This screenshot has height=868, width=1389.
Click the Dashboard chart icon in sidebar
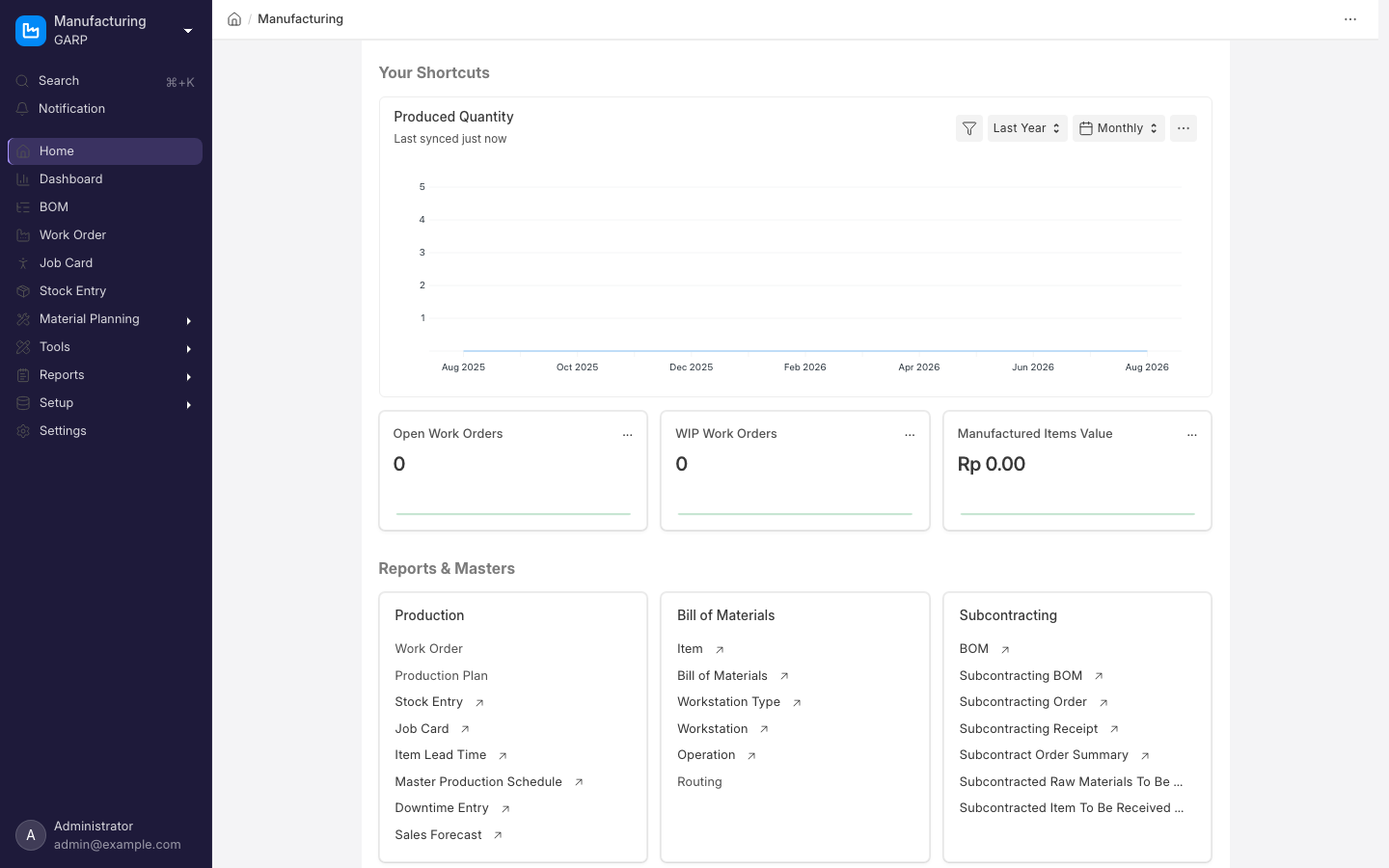[23, 179]
